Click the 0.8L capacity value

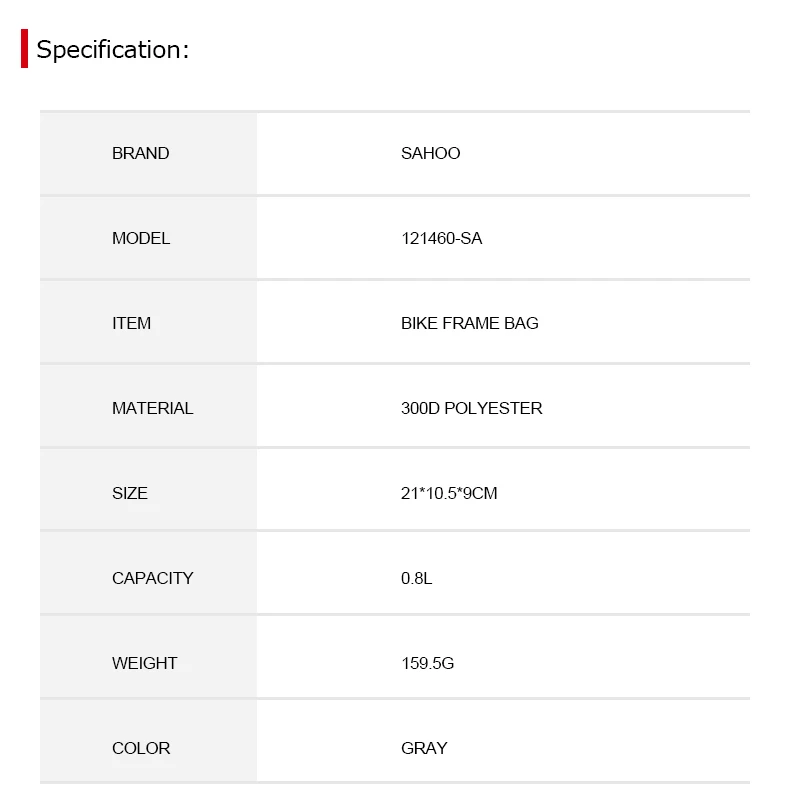click(x=416, y=578)
